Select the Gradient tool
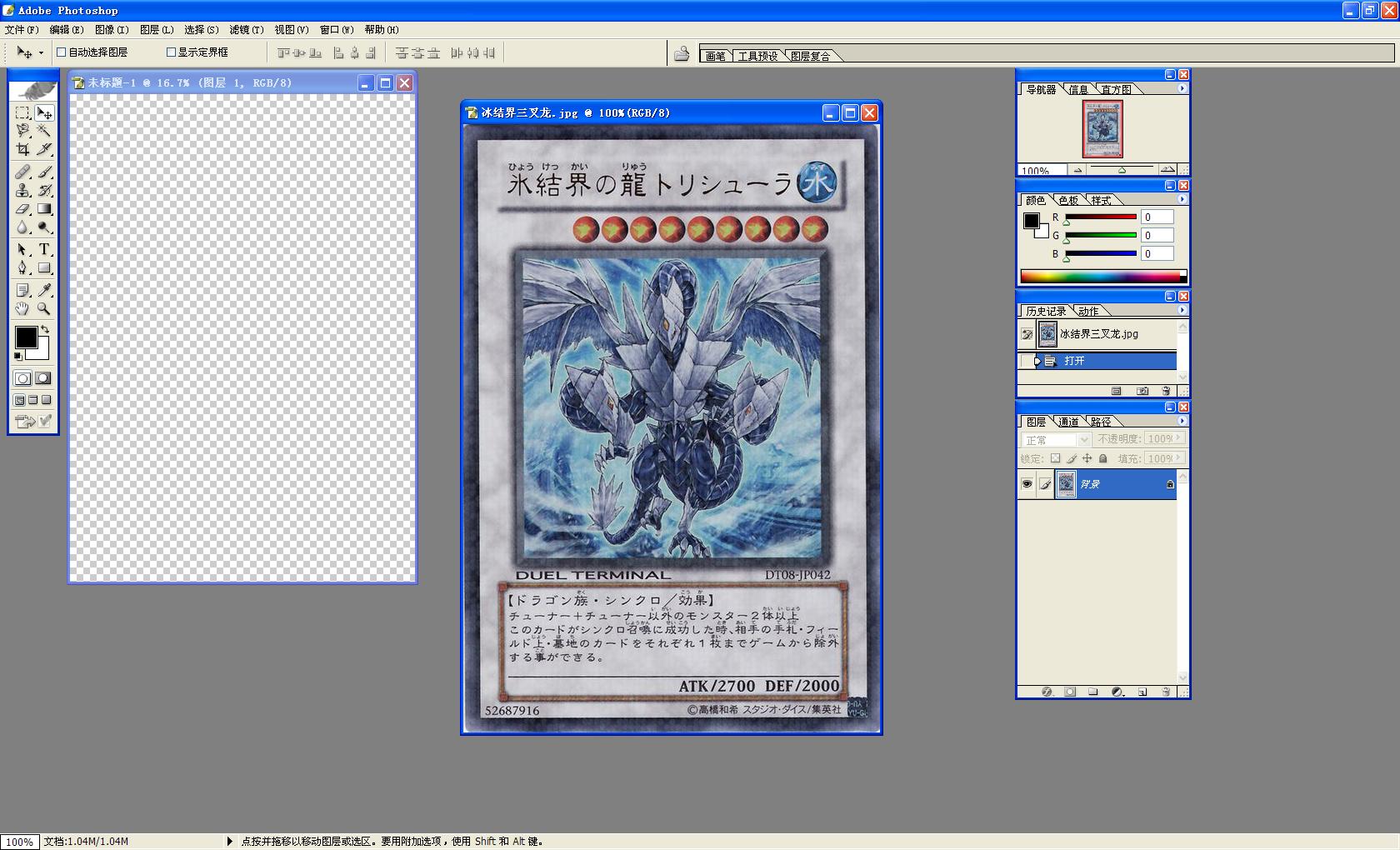1400x850 pixels. click(x=44, y=208)
